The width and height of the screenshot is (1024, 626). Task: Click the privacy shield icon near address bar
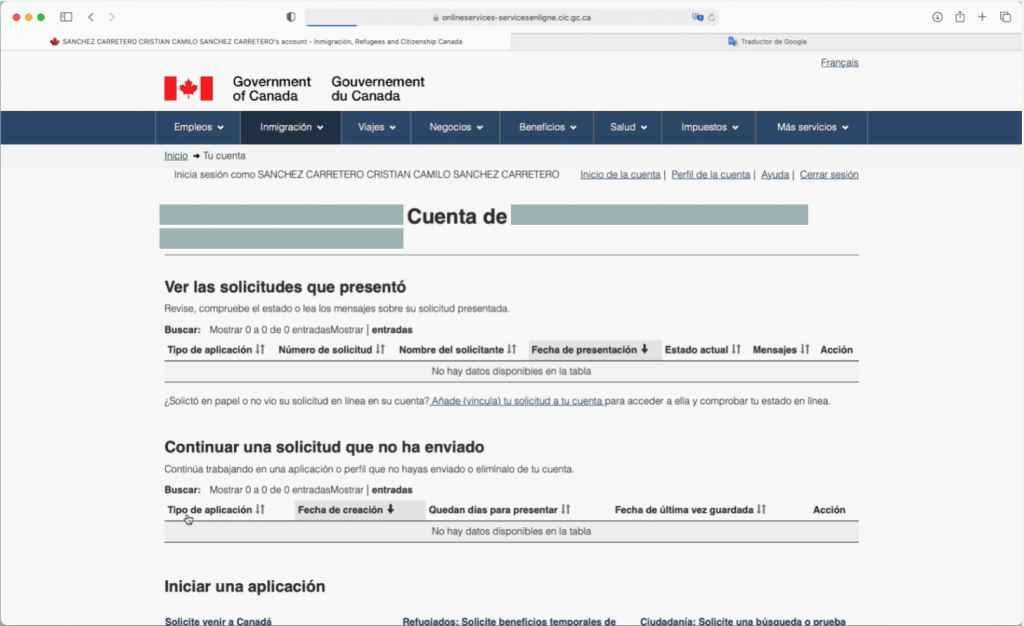click(291, 17)
